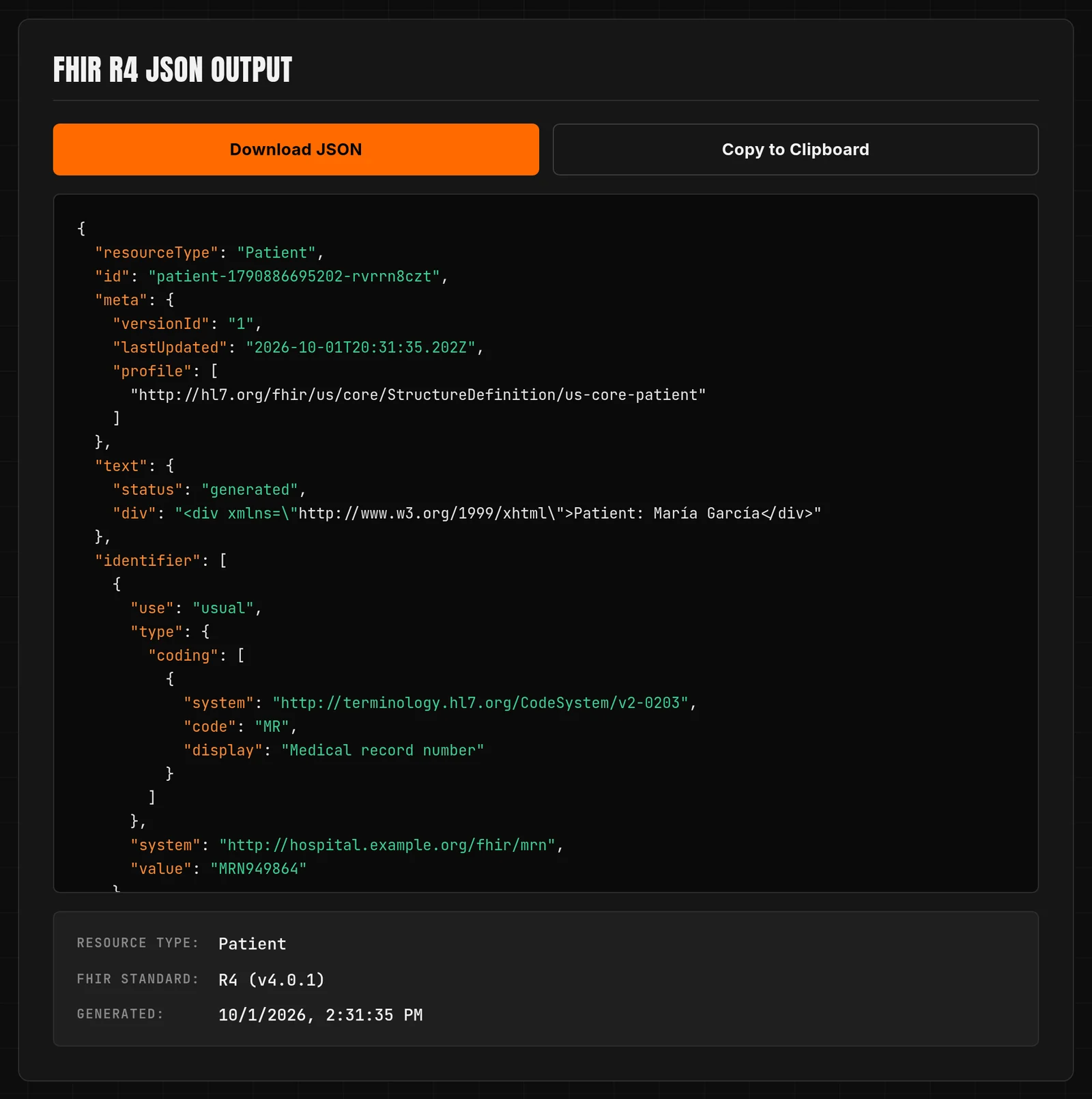The width and height of the screenshot is (1092, 1099).
Task: Click the "MRN949864" value
Action: point(259,868)
